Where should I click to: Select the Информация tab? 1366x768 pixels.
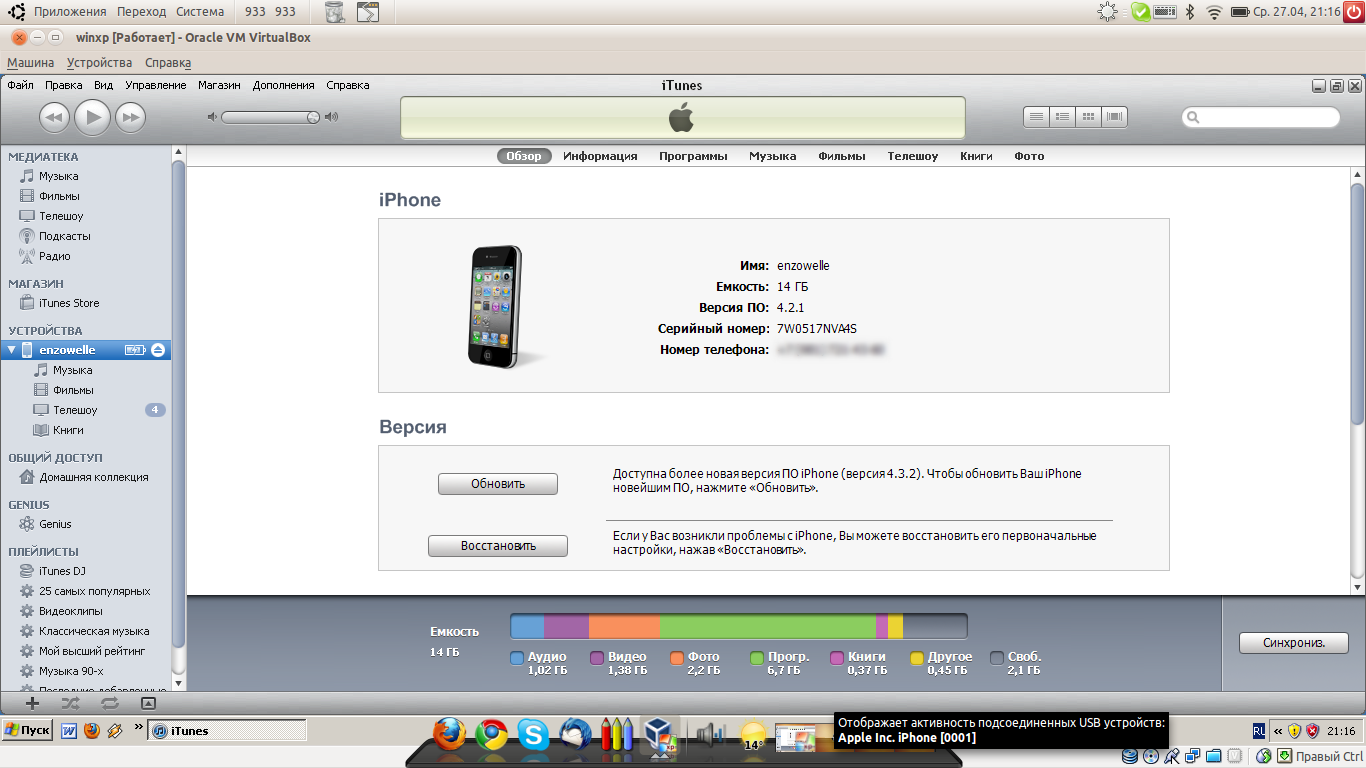click(600, 156)
